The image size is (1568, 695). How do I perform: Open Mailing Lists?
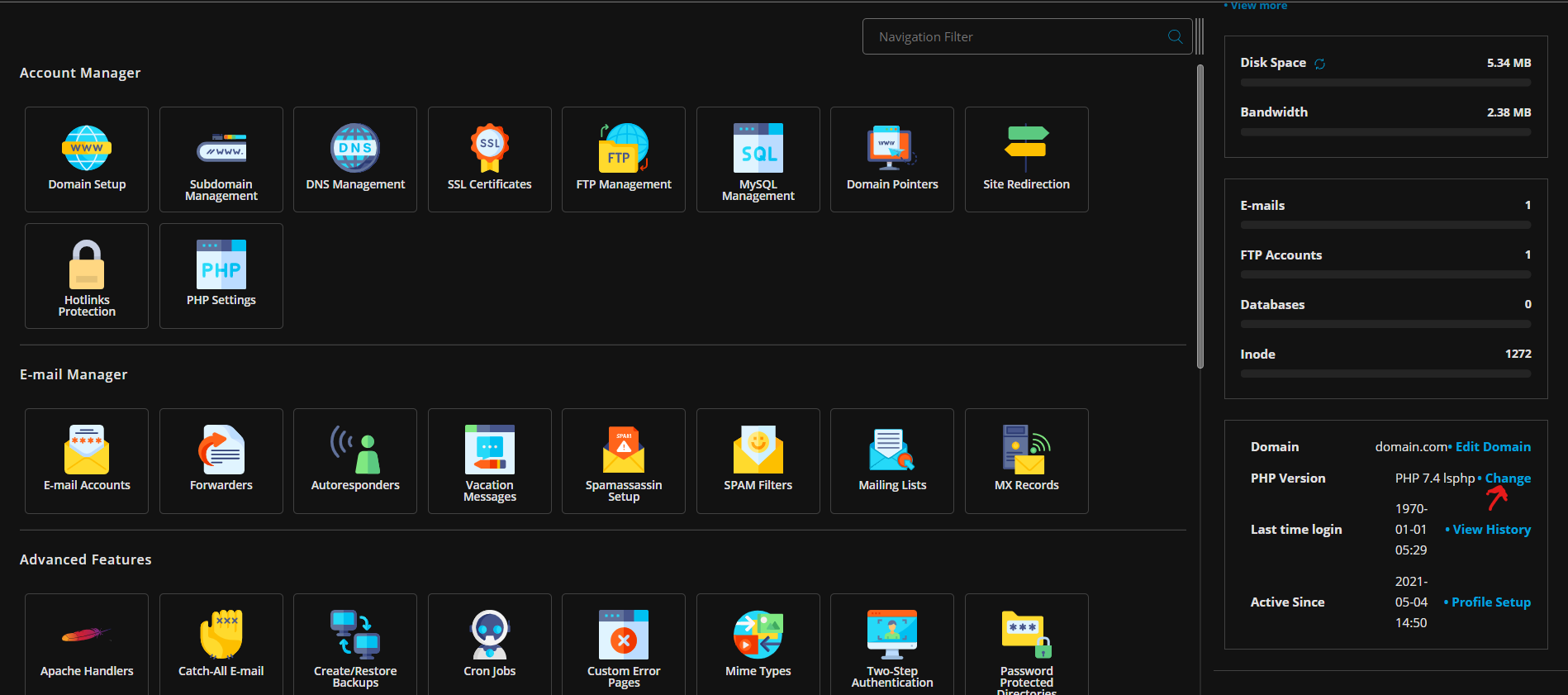892,461
